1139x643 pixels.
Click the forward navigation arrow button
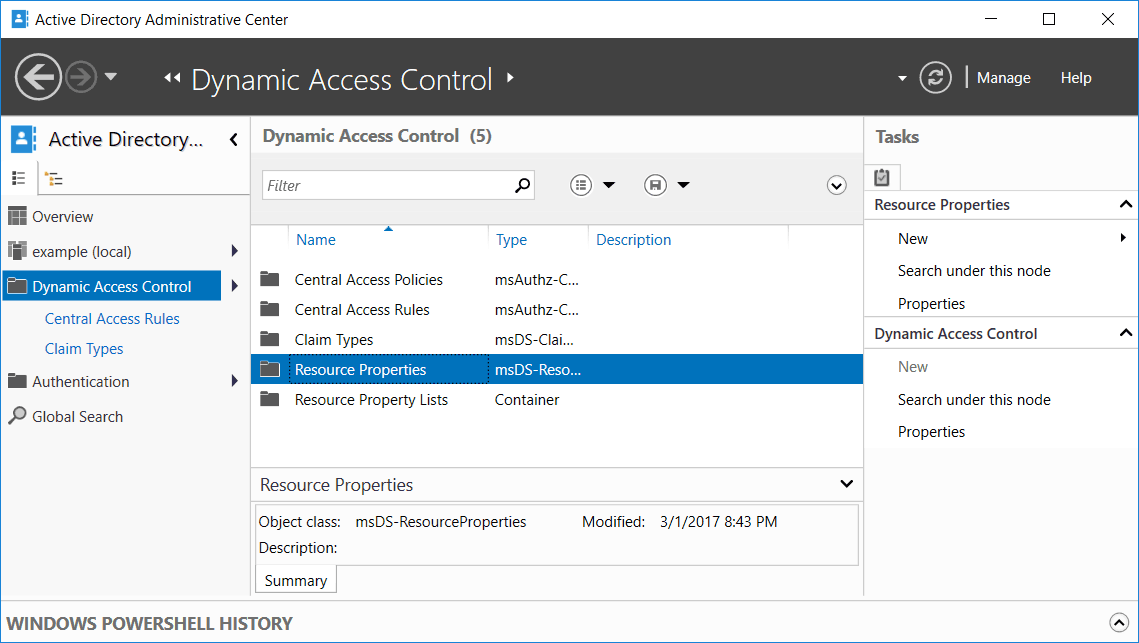[x=81, y=76]
